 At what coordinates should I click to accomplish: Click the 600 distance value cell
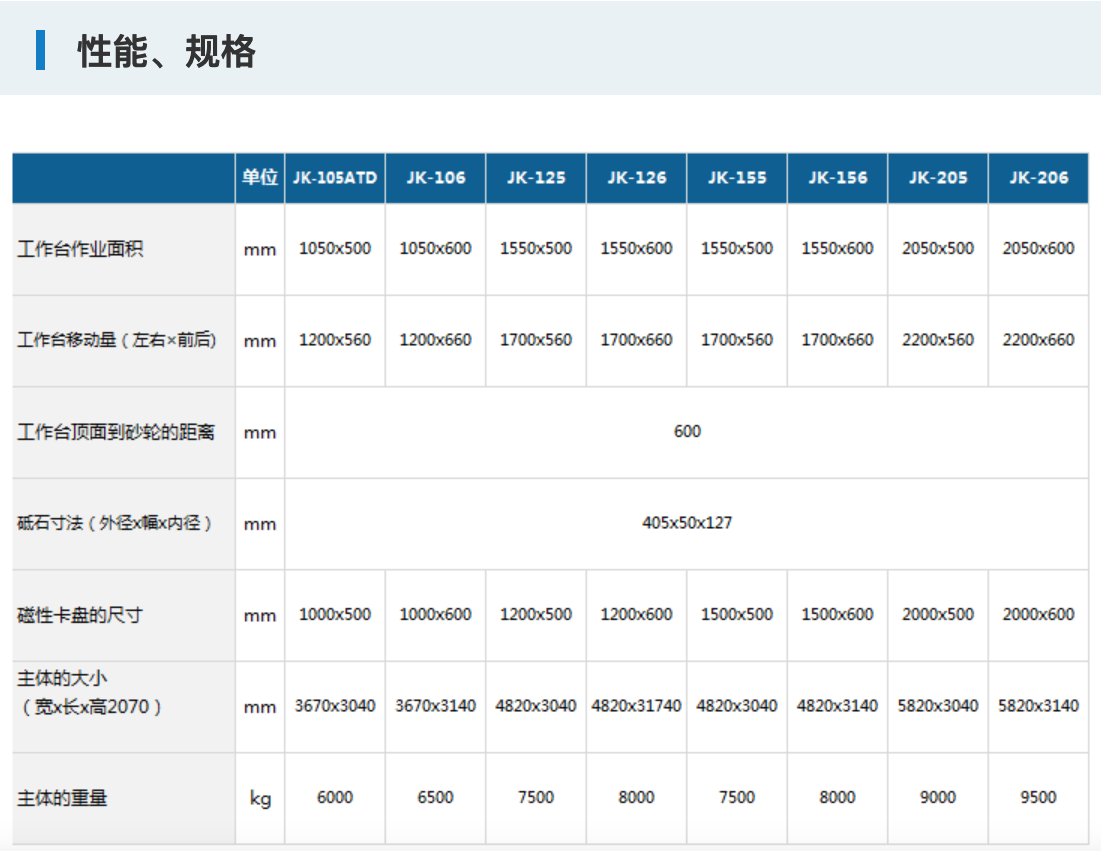(x=687, y=431)
